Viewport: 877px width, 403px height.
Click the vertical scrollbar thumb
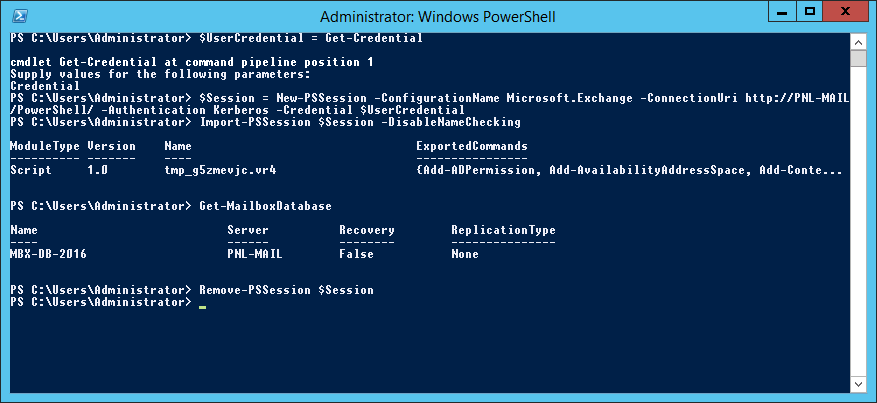858,59
